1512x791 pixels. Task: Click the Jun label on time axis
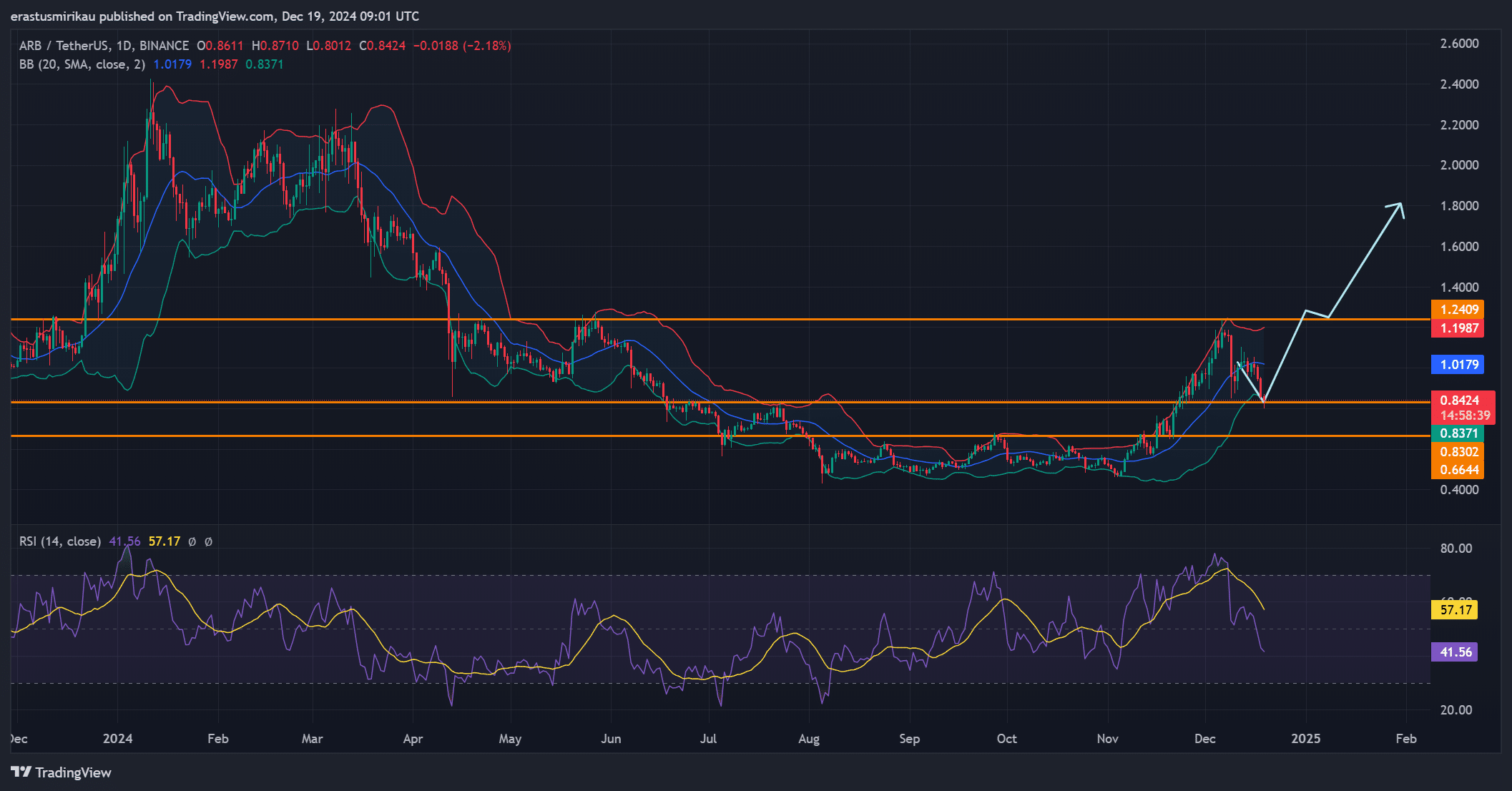click(x=611, y=739)
